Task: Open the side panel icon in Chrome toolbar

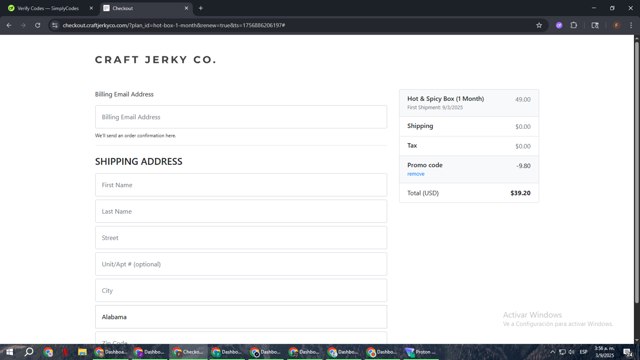Action: point(595,25)
